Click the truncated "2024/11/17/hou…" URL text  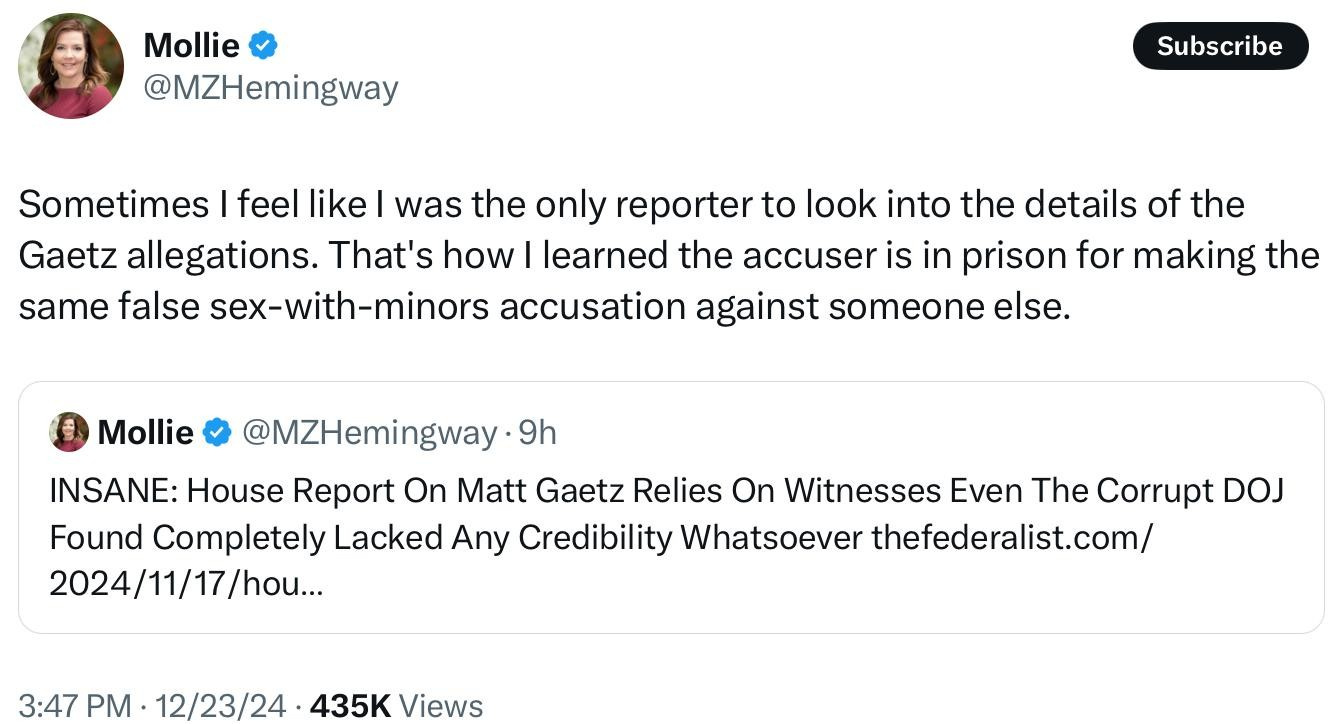point(186,583)
